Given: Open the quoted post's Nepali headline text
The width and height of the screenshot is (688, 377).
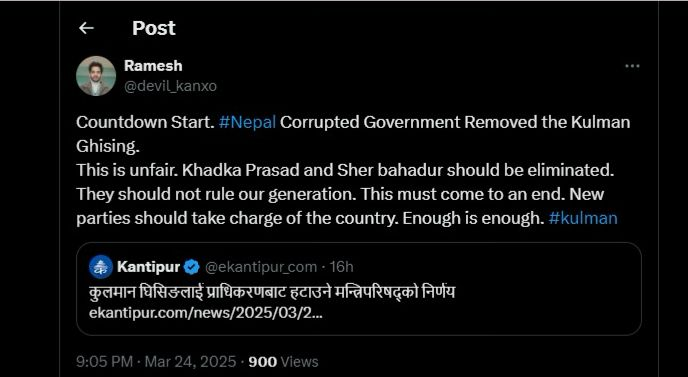Looking at the screenshot, I should (x=272, y=291).
